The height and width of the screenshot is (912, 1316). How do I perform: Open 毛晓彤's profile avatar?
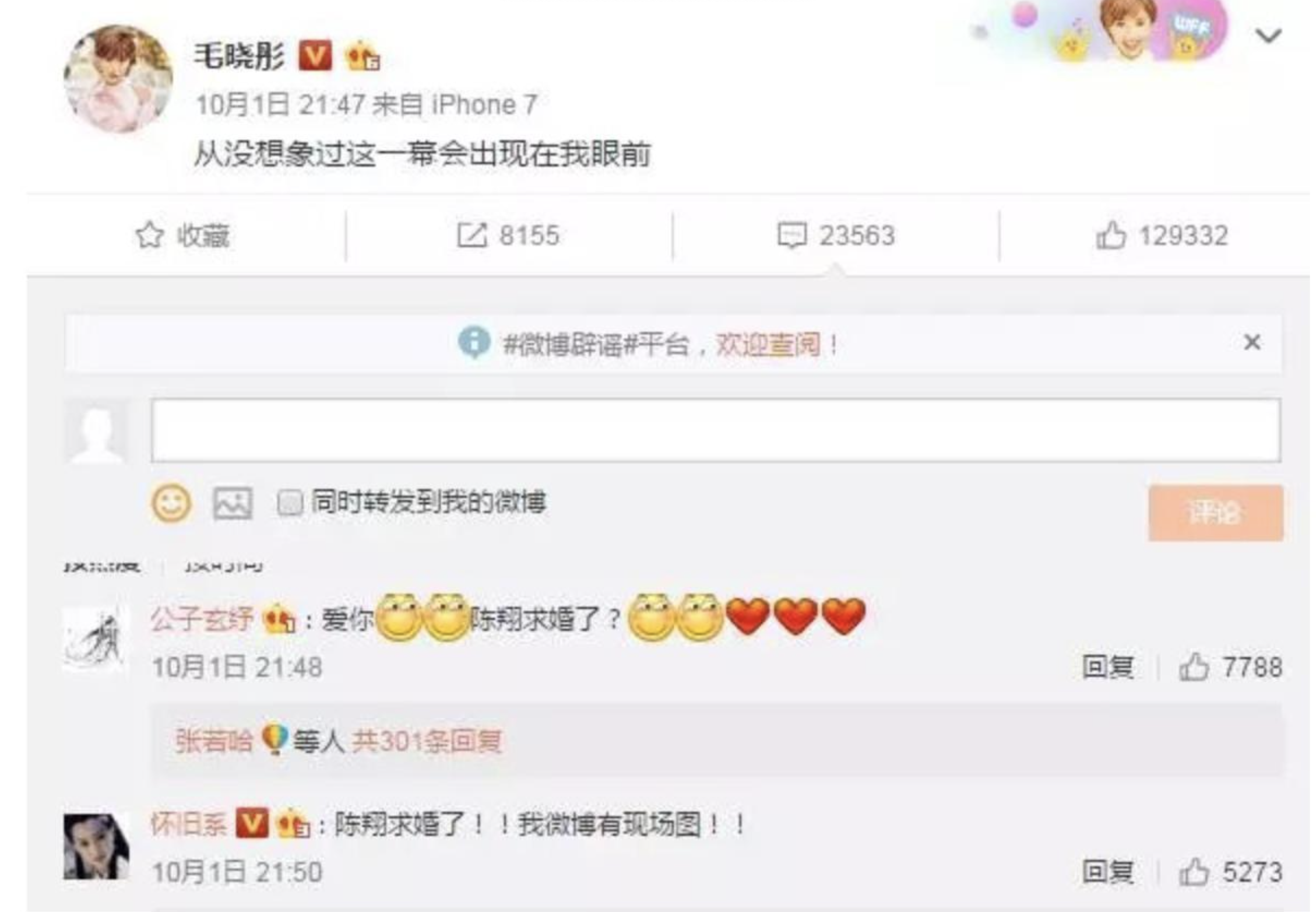point(118,79)
